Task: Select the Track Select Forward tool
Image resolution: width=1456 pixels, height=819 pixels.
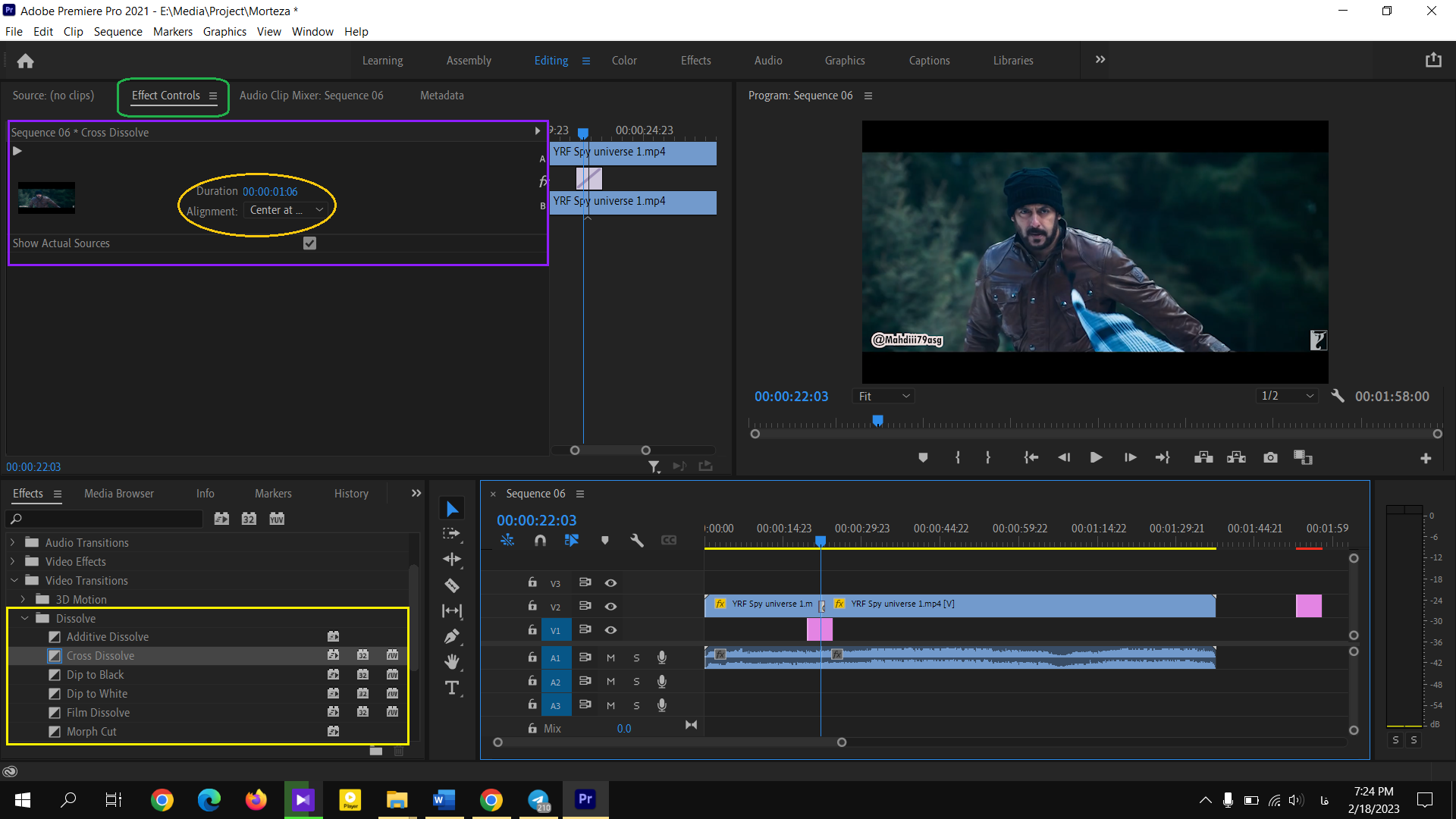Action: [452, 534]
